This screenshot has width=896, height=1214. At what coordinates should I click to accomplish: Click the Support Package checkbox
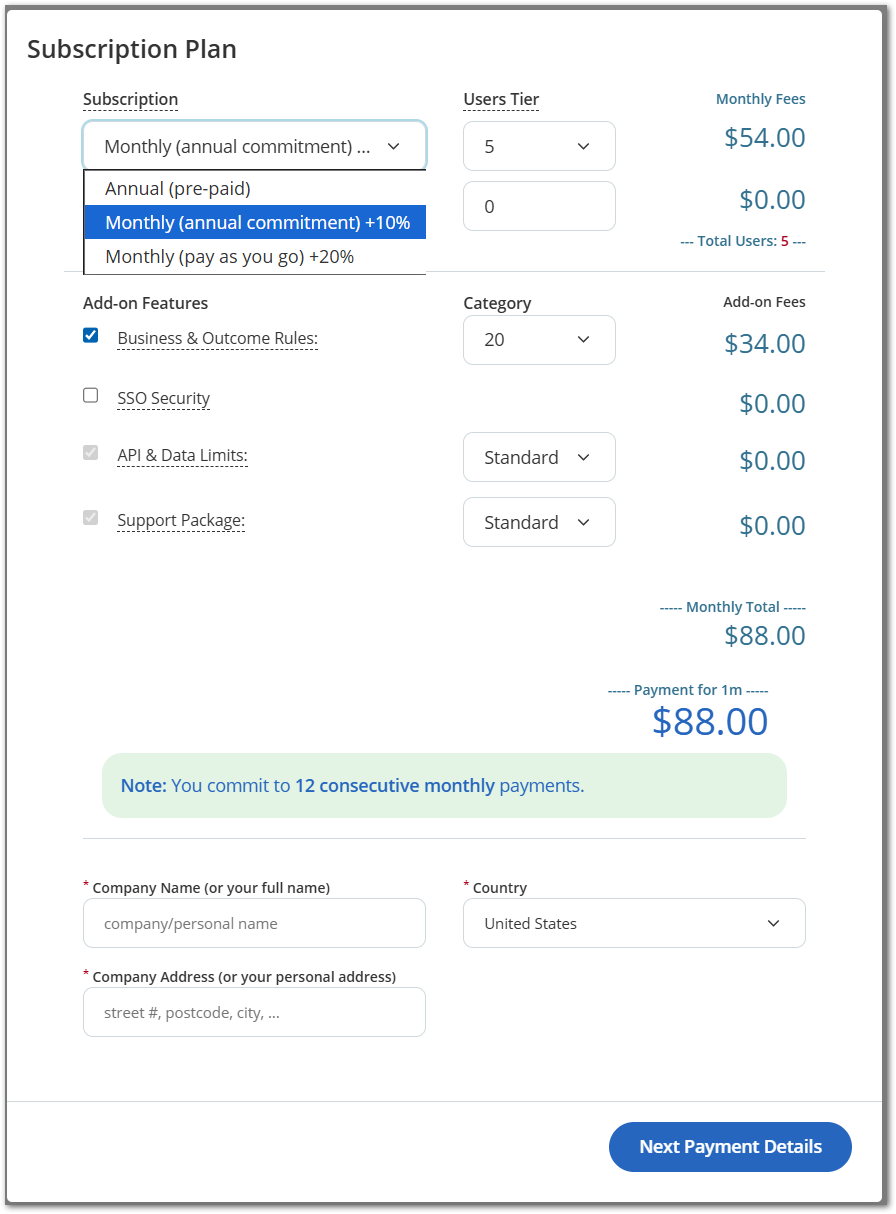[x=91, y=517]
